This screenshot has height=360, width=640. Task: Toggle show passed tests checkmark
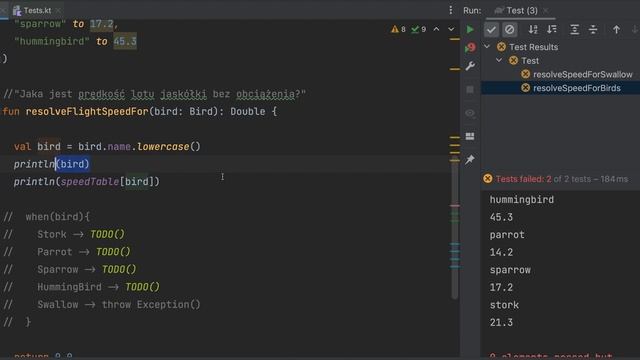tap(491, 29)
